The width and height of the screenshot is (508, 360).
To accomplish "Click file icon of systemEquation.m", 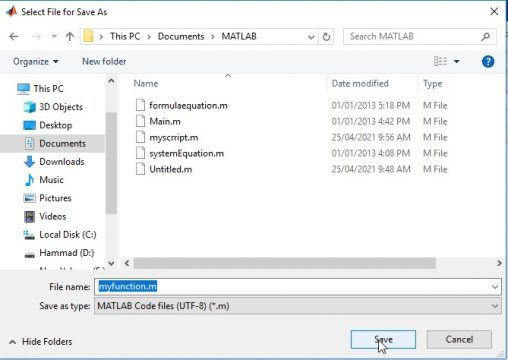I will point(140,153).
